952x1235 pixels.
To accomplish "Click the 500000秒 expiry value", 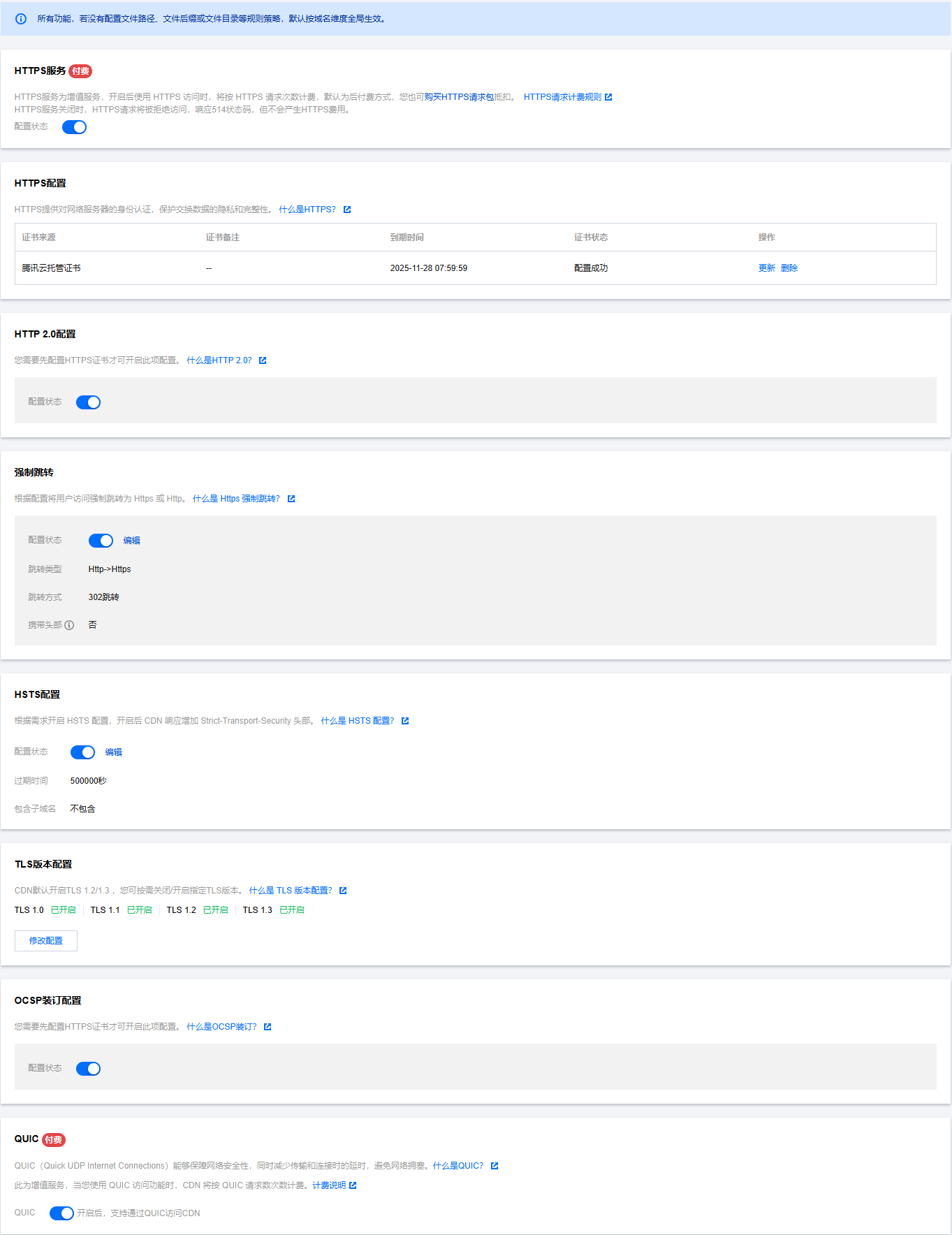I will pos(89,781).
